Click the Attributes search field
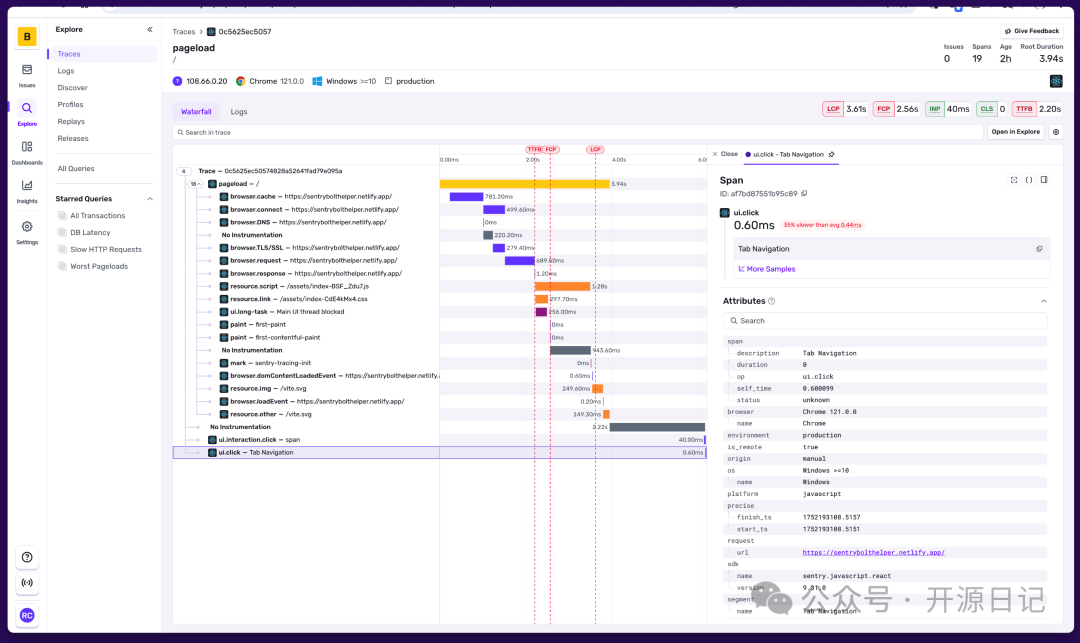 [x=885, y=321]
